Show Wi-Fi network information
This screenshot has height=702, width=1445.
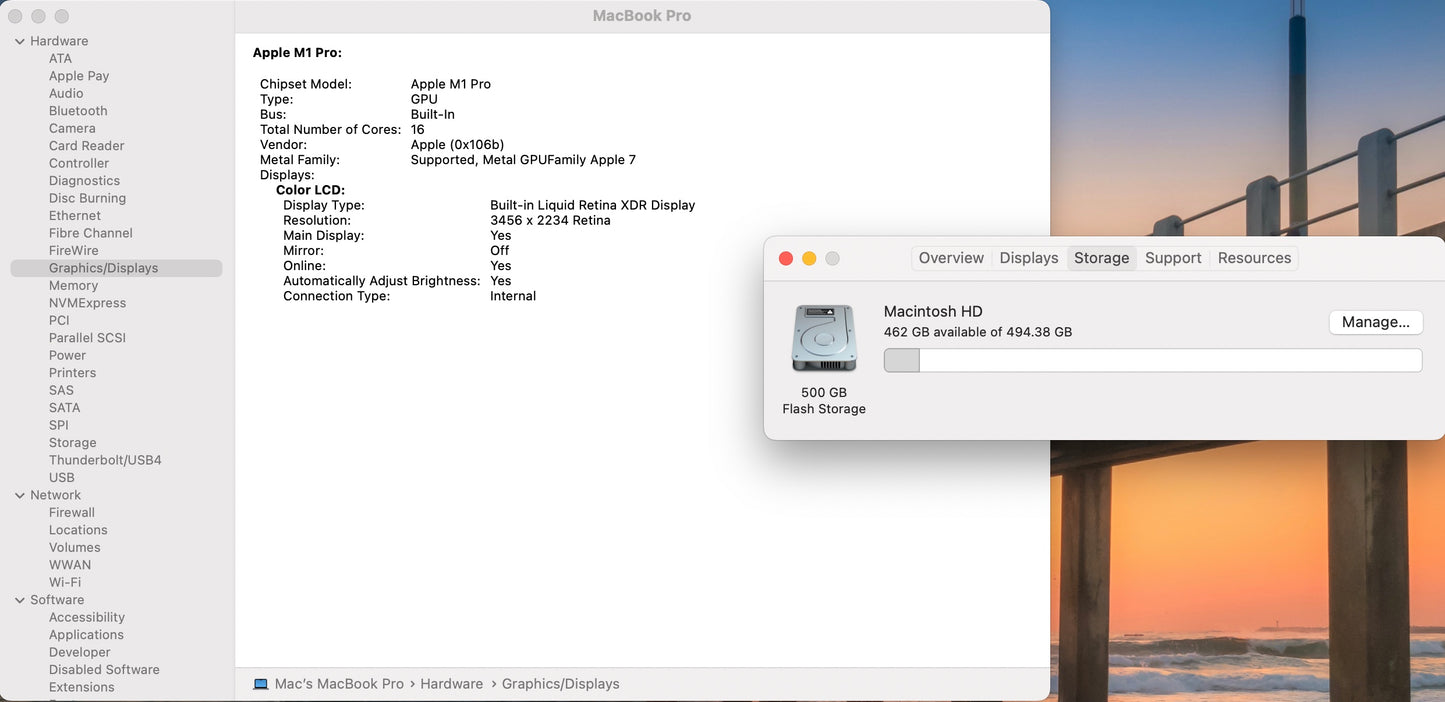[65, 582]
